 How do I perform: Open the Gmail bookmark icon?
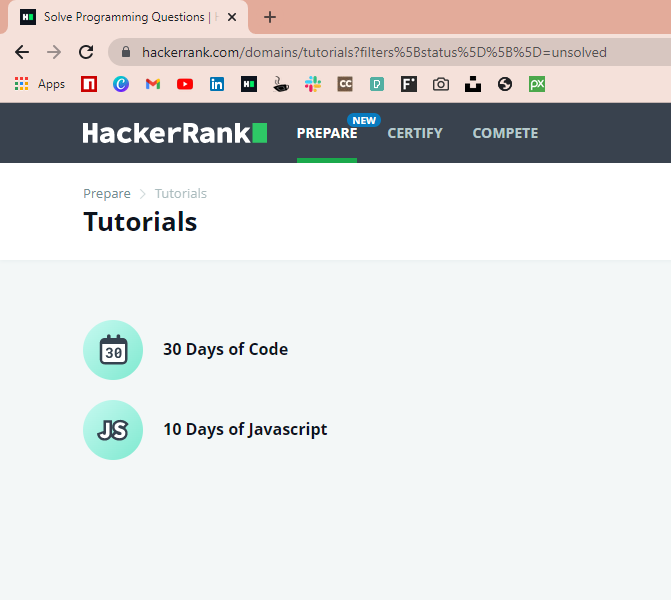[x=153, y=84]
